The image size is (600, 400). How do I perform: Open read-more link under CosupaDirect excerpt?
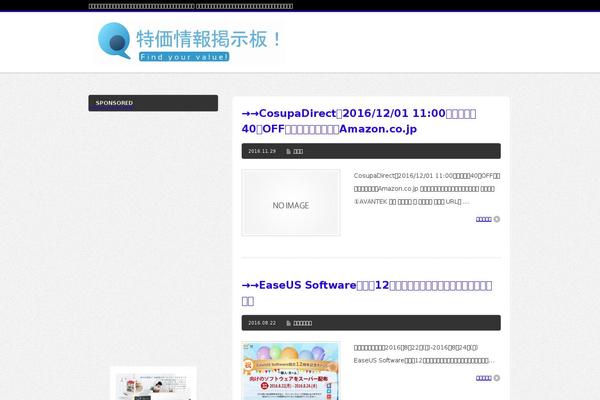pyautogui.click(x=484, y=219)
